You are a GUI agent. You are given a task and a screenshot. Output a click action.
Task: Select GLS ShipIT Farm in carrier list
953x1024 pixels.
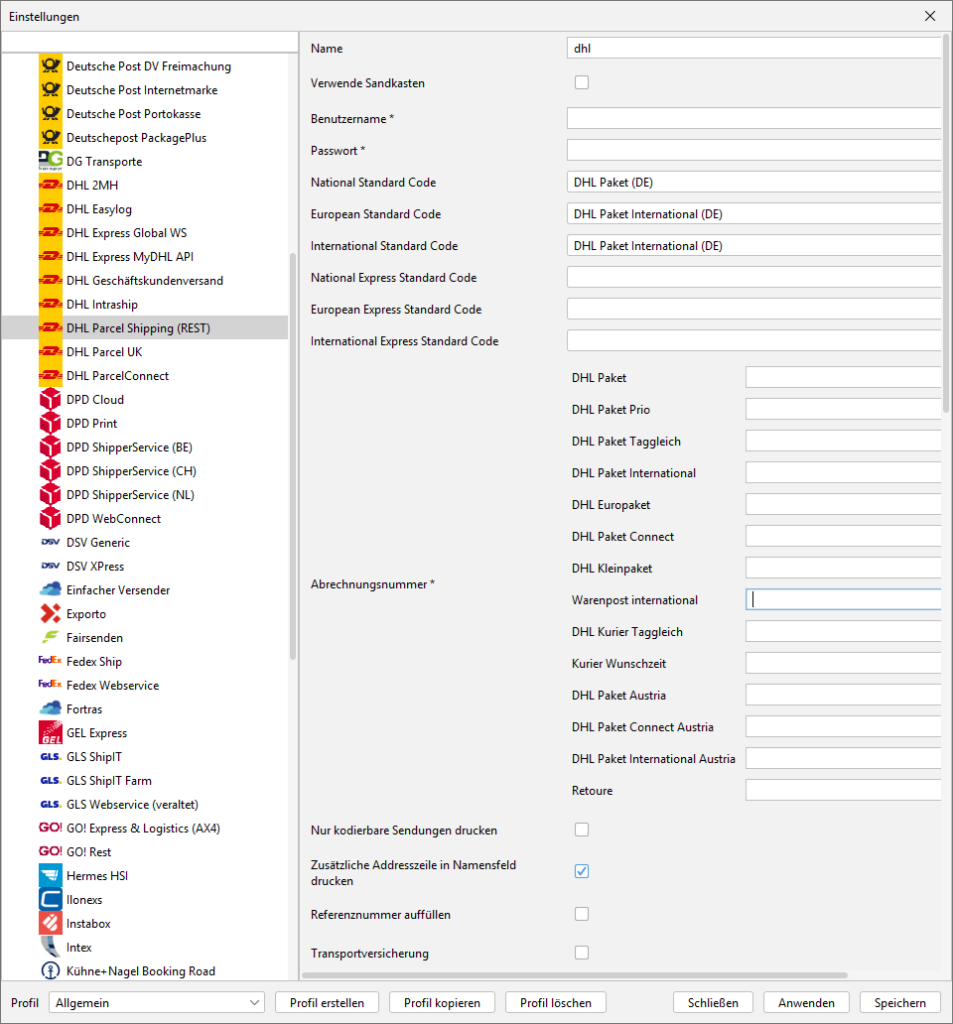pos(109,780)
